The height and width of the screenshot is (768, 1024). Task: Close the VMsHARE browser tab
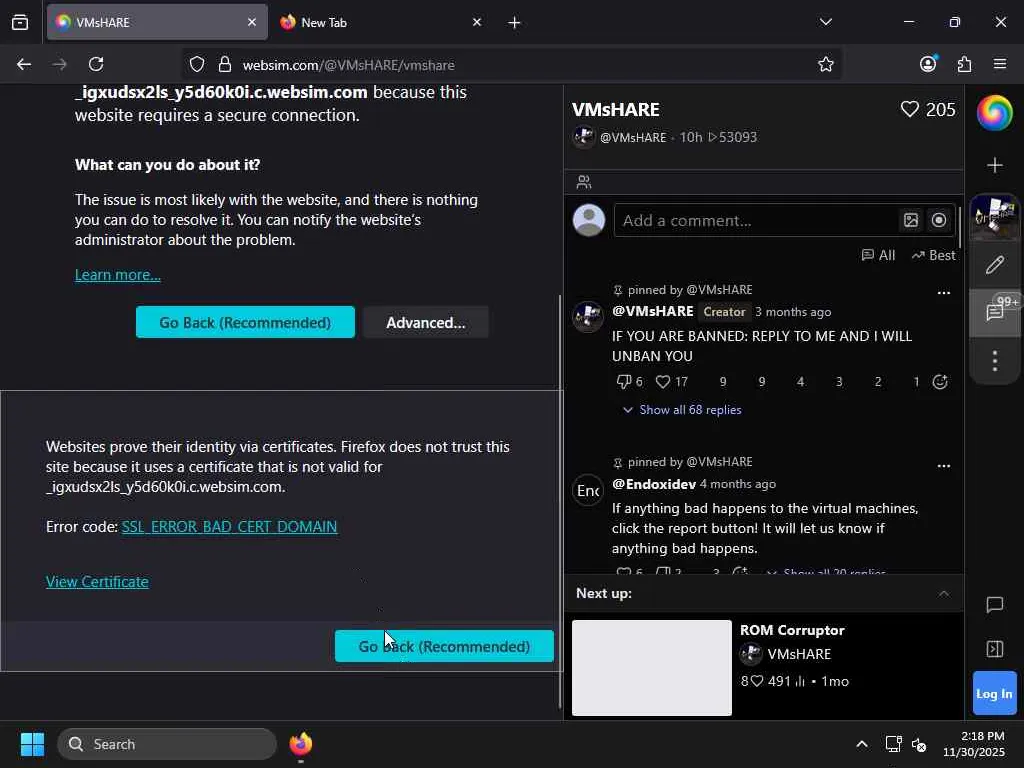tap(251, 22)
